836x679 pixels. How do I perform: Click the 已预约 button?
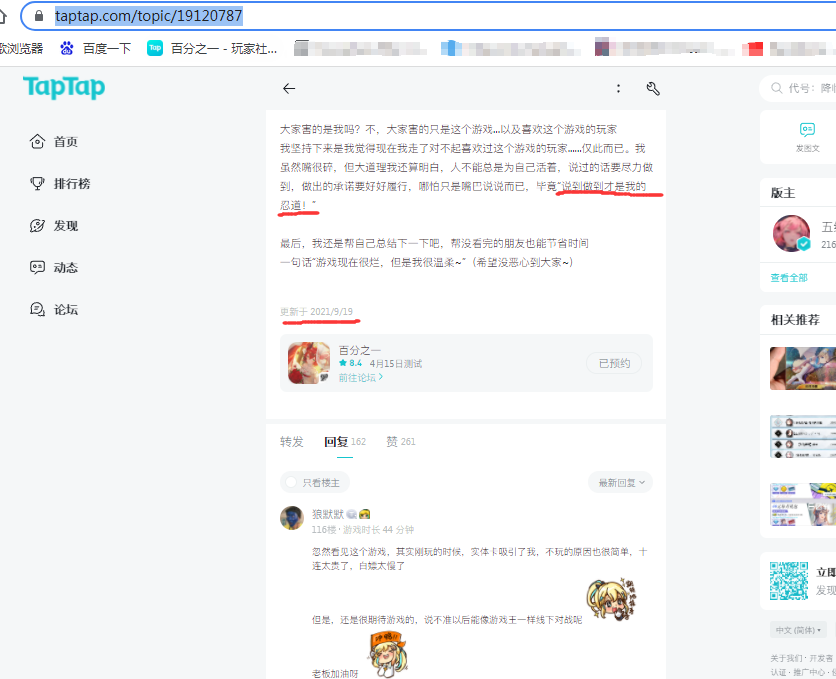pos(614,363)
